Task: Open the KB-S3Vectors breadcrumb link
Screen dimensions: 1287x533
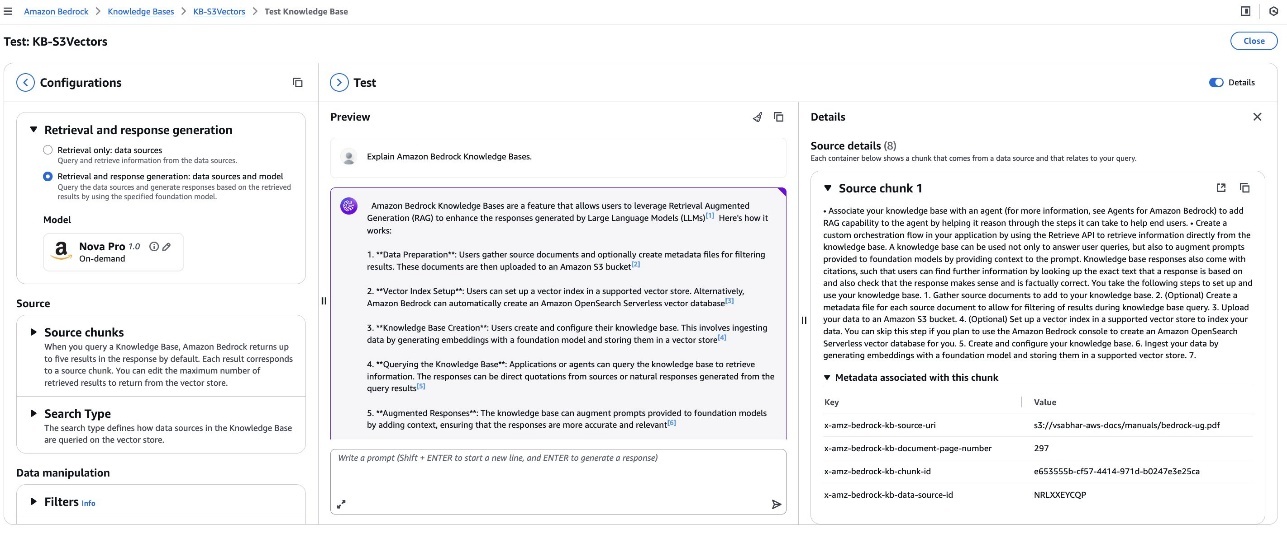Action: (x=219, y=11)
